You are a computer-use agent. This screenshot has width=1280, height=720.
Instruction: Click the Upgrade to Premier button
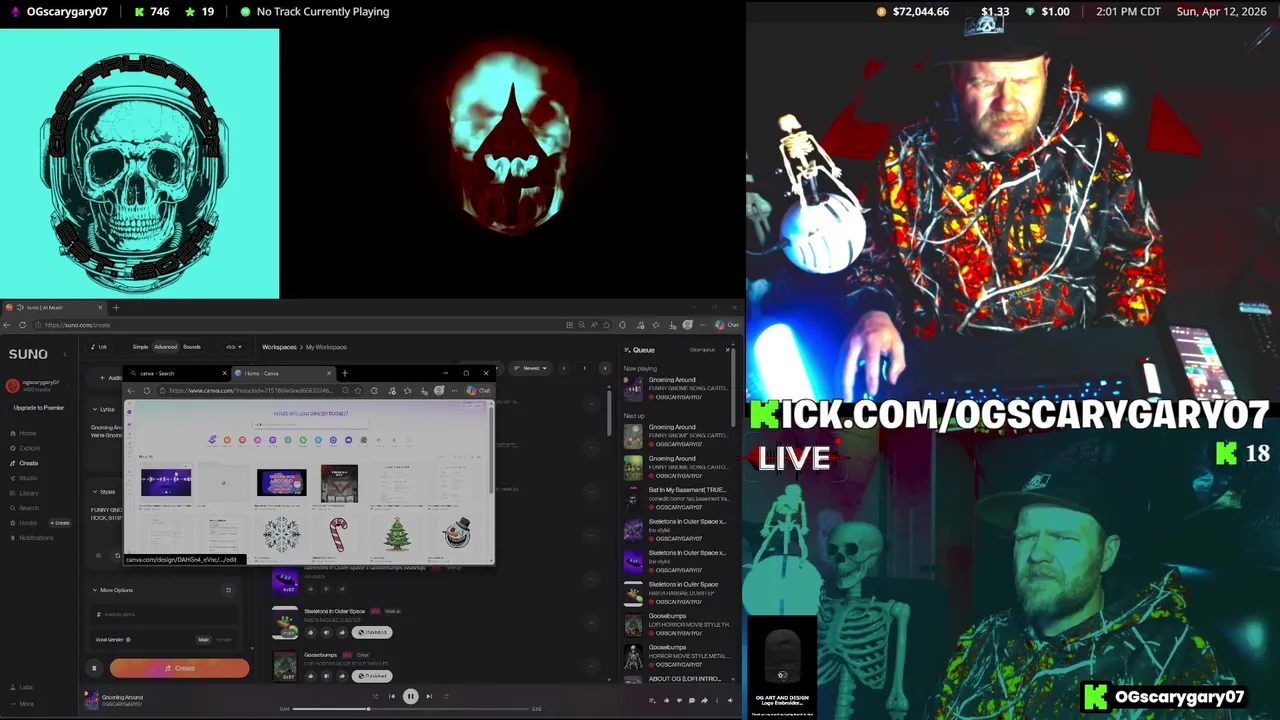[x=39, y=408]
